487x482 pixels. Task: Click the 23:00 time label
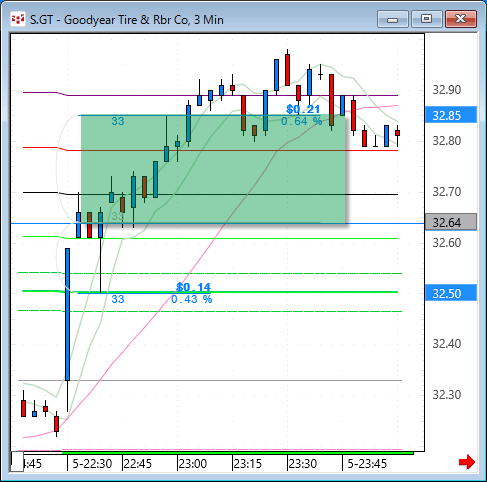pyautogui.click(x=193, y=464)
